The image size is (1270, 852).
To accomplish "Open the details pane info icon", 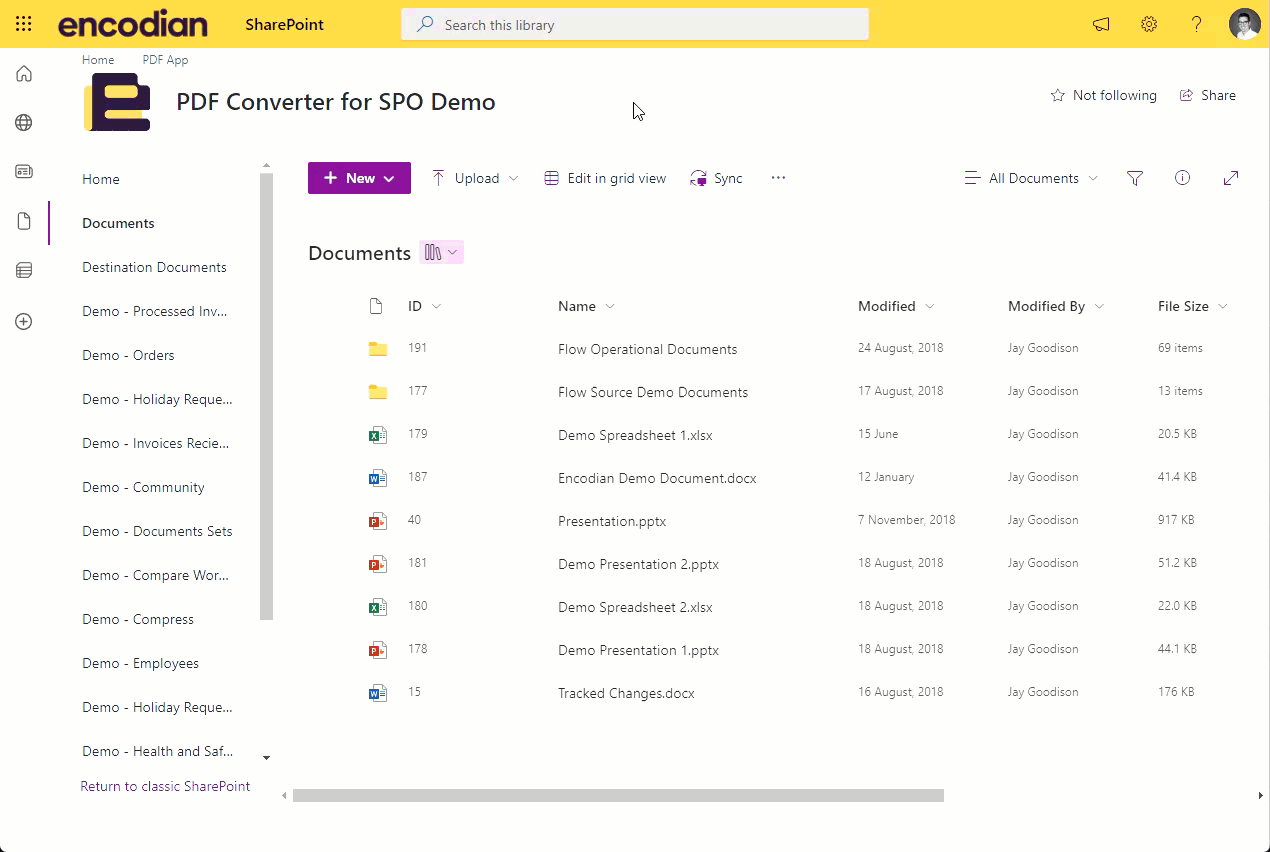I will (x=1182, y=178).
